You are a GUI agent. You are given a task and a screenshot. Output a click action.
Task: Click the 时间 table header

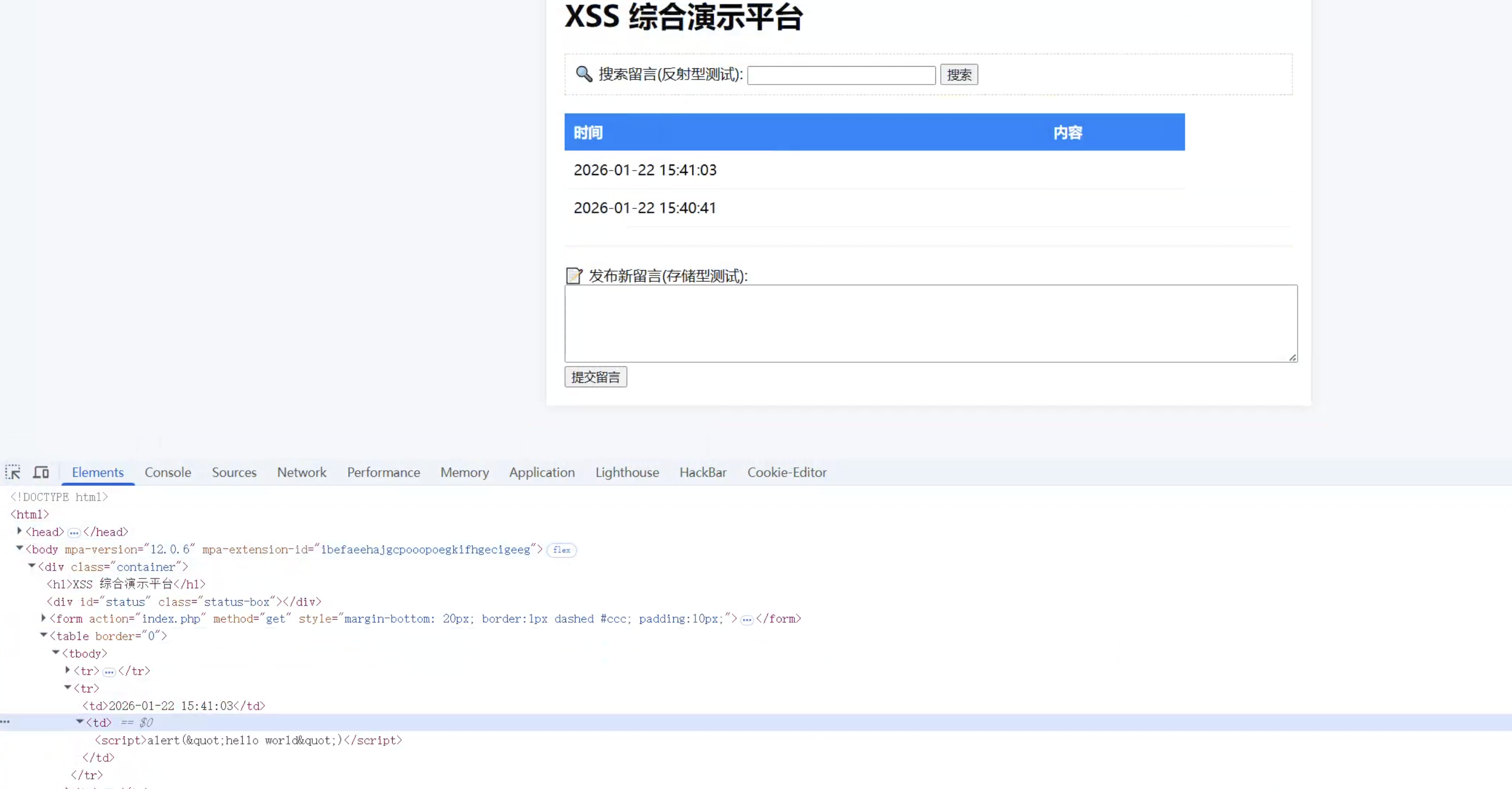pos(588,133)
